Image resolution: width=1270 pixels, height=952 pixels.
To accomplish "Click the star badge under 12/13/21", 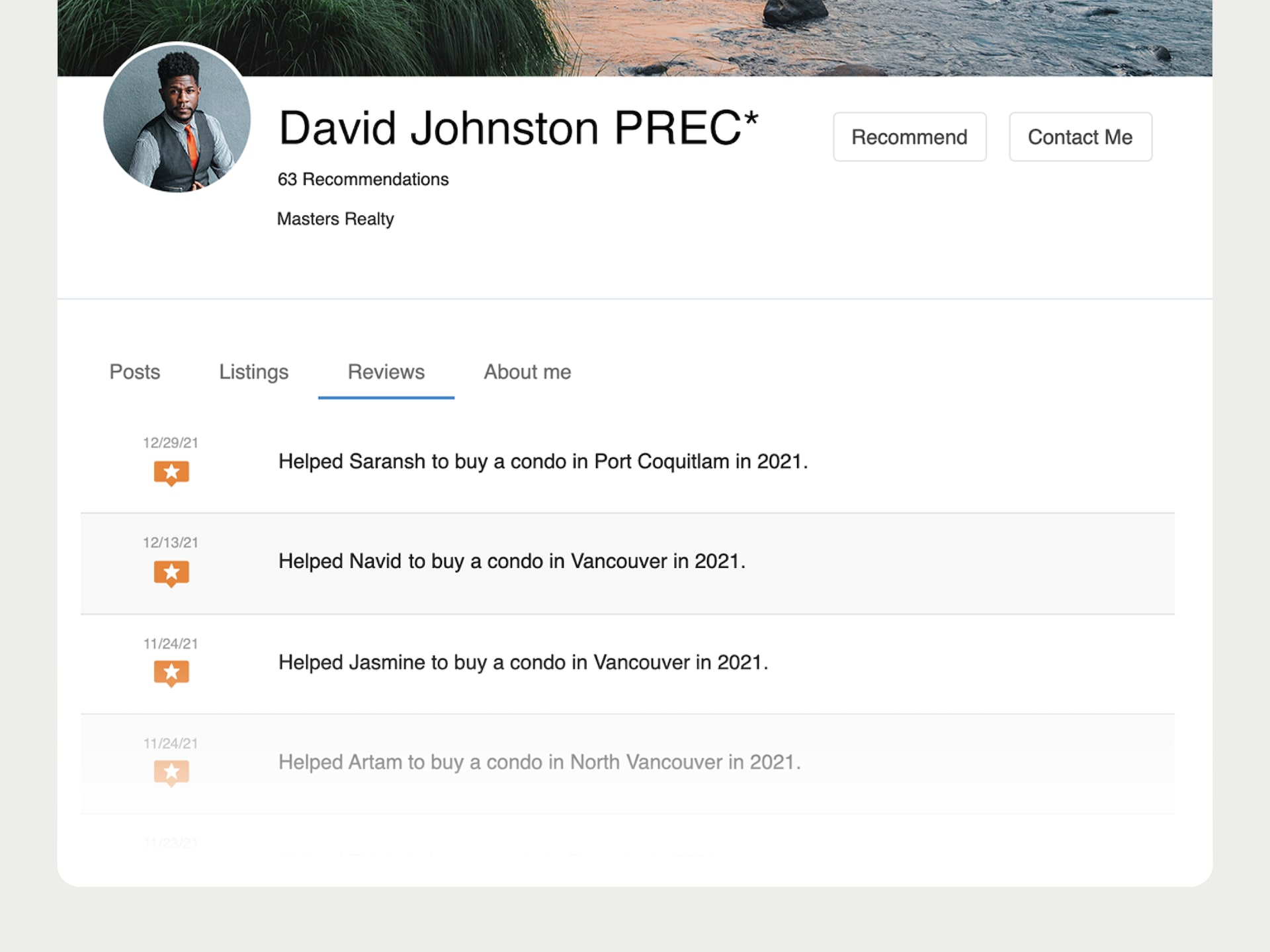I will click(x=171, y=573).
